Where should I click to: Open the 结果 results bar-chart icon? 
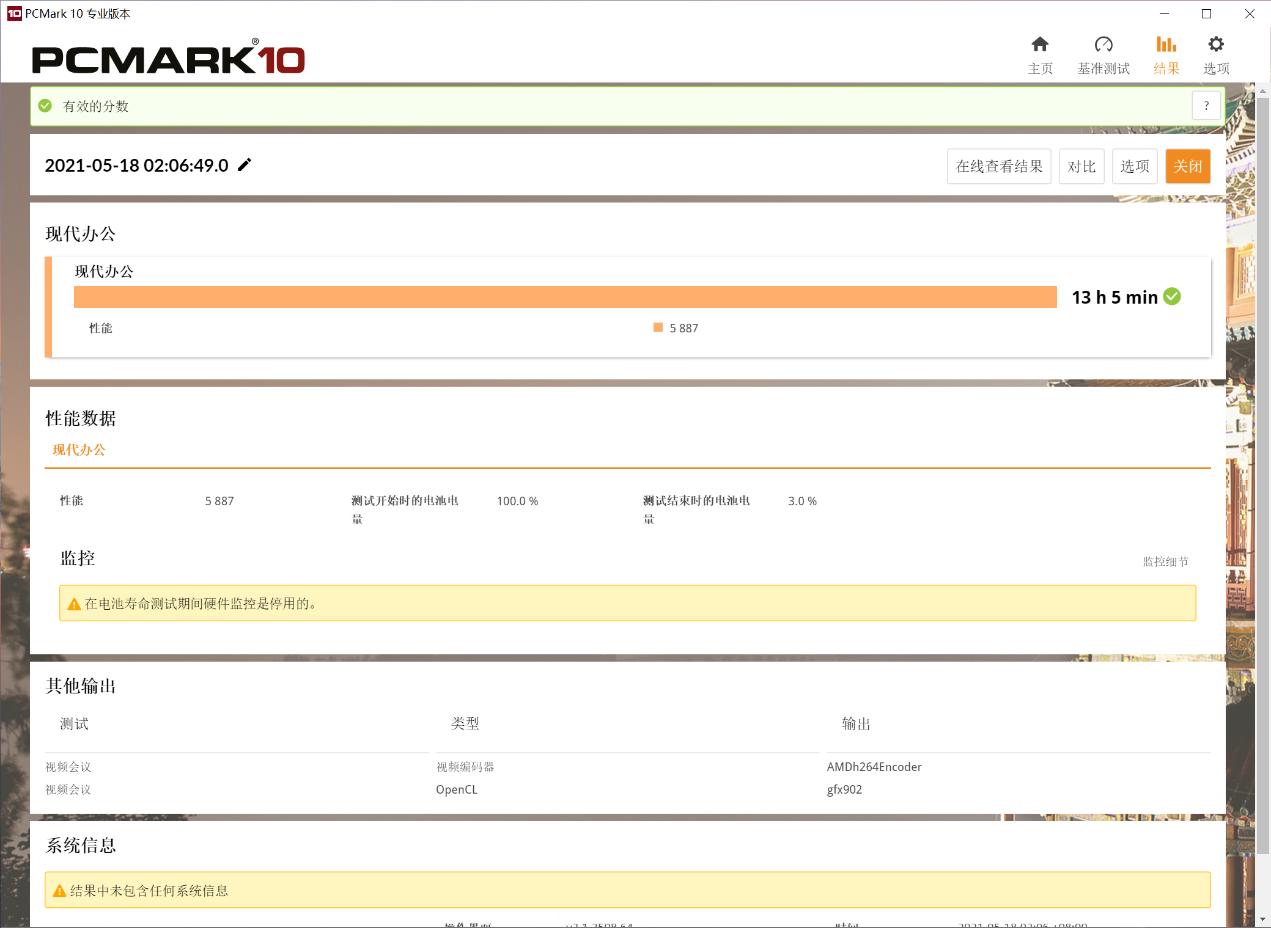coord(1166,44)
